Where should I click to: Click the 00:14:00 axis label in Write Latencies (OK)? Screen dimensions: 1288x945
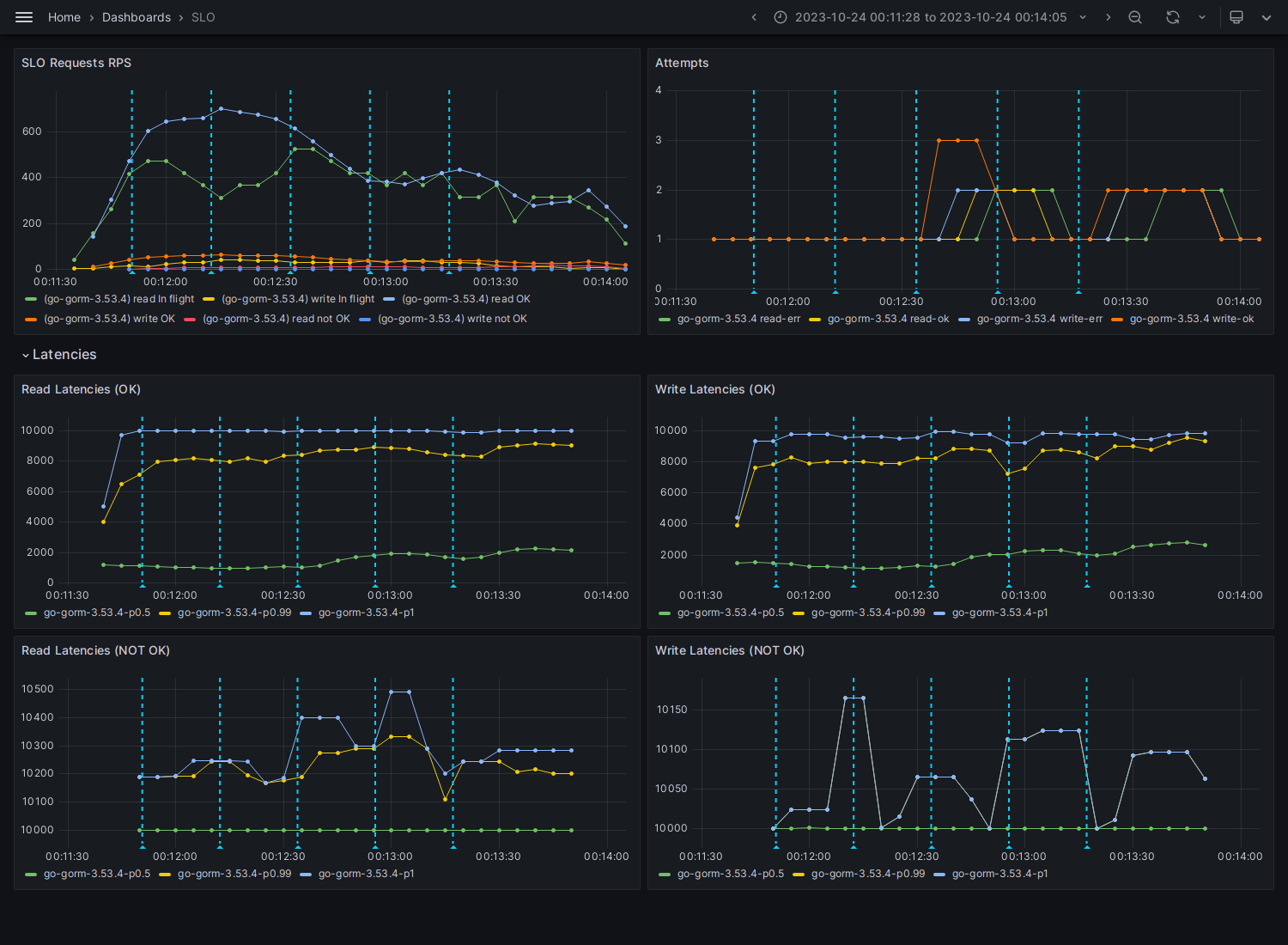(1240, 595)
